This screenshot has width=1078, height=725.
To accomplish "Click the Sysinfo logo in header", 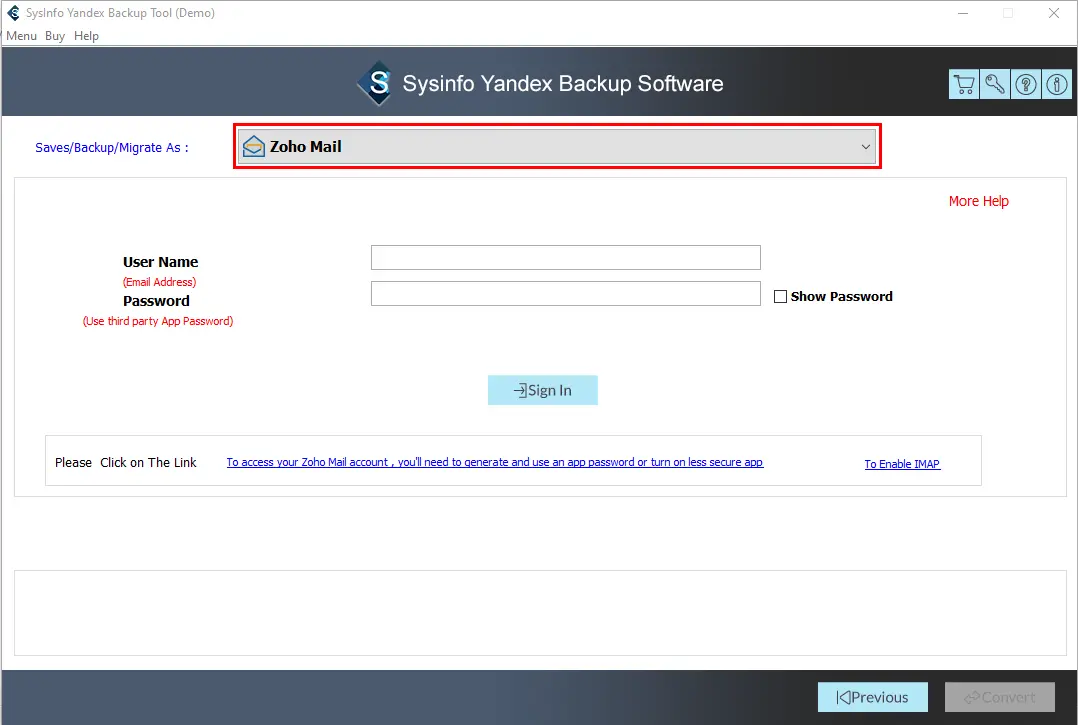I will pos(377,84).
